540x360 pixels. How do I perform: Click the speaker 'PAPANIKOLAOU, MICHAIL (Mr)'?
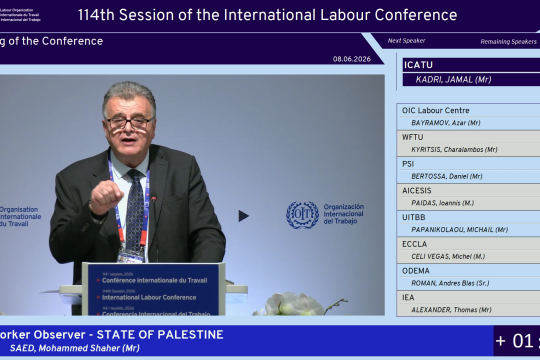[459, 230]
